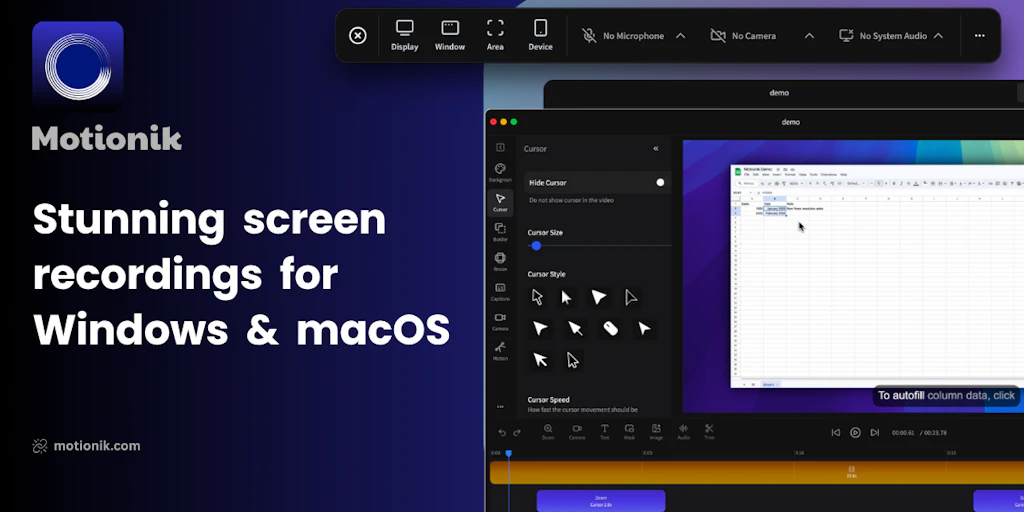This screenshot has width=1024, height=512.
Task: Select the first outlined arrow cursor style
Action: click(x=538, y=297)
